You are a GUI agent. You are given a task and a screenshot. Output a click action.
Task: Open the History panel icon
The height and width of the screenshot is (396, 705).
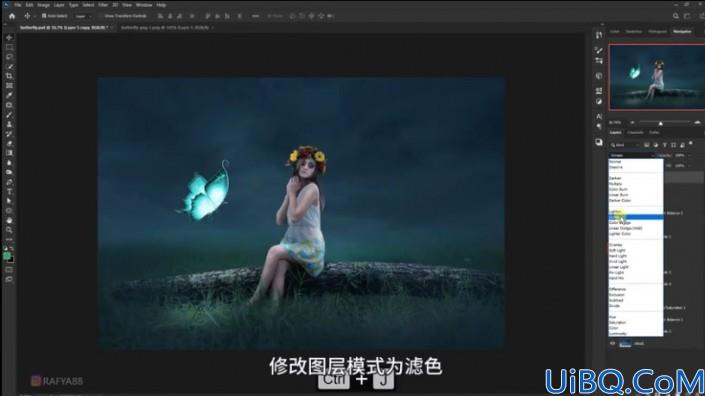(599, 36)
